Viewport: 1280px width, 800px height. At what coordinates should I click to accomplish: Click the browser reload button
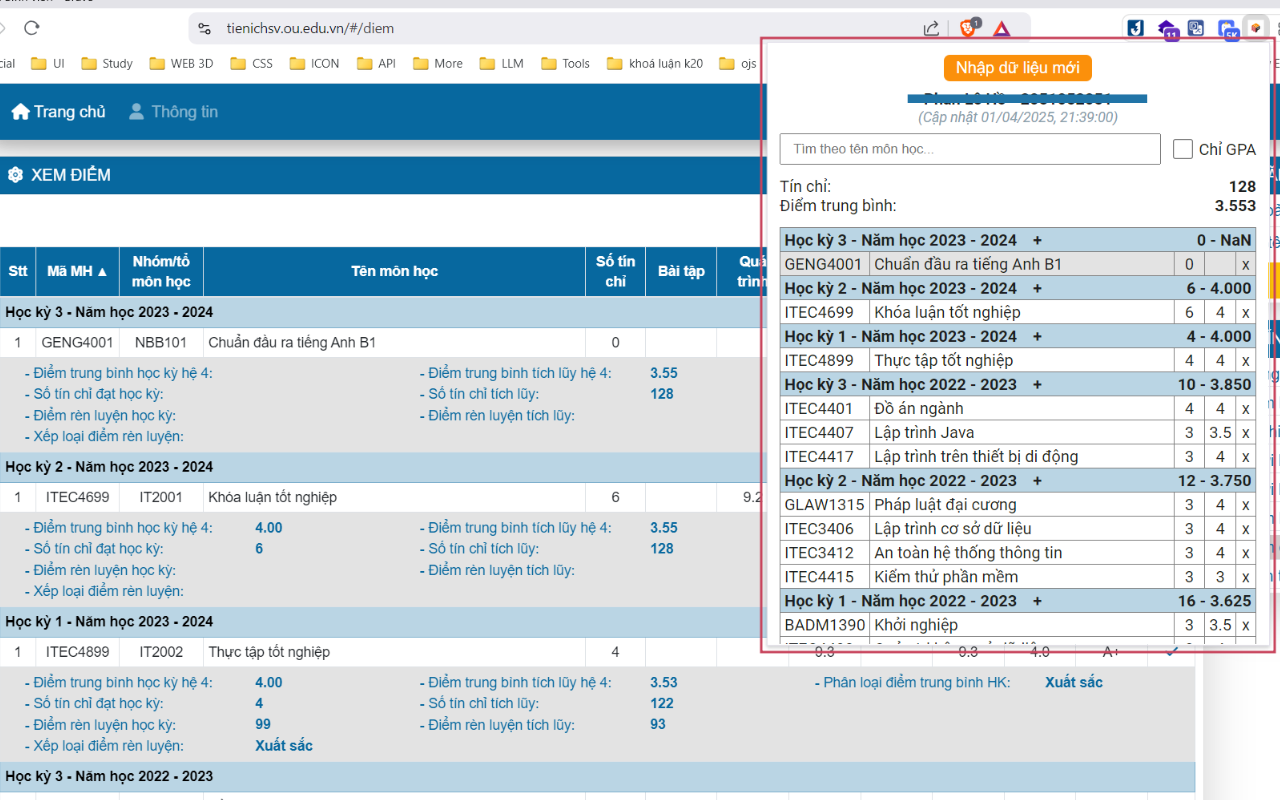[x=32, y=28]
